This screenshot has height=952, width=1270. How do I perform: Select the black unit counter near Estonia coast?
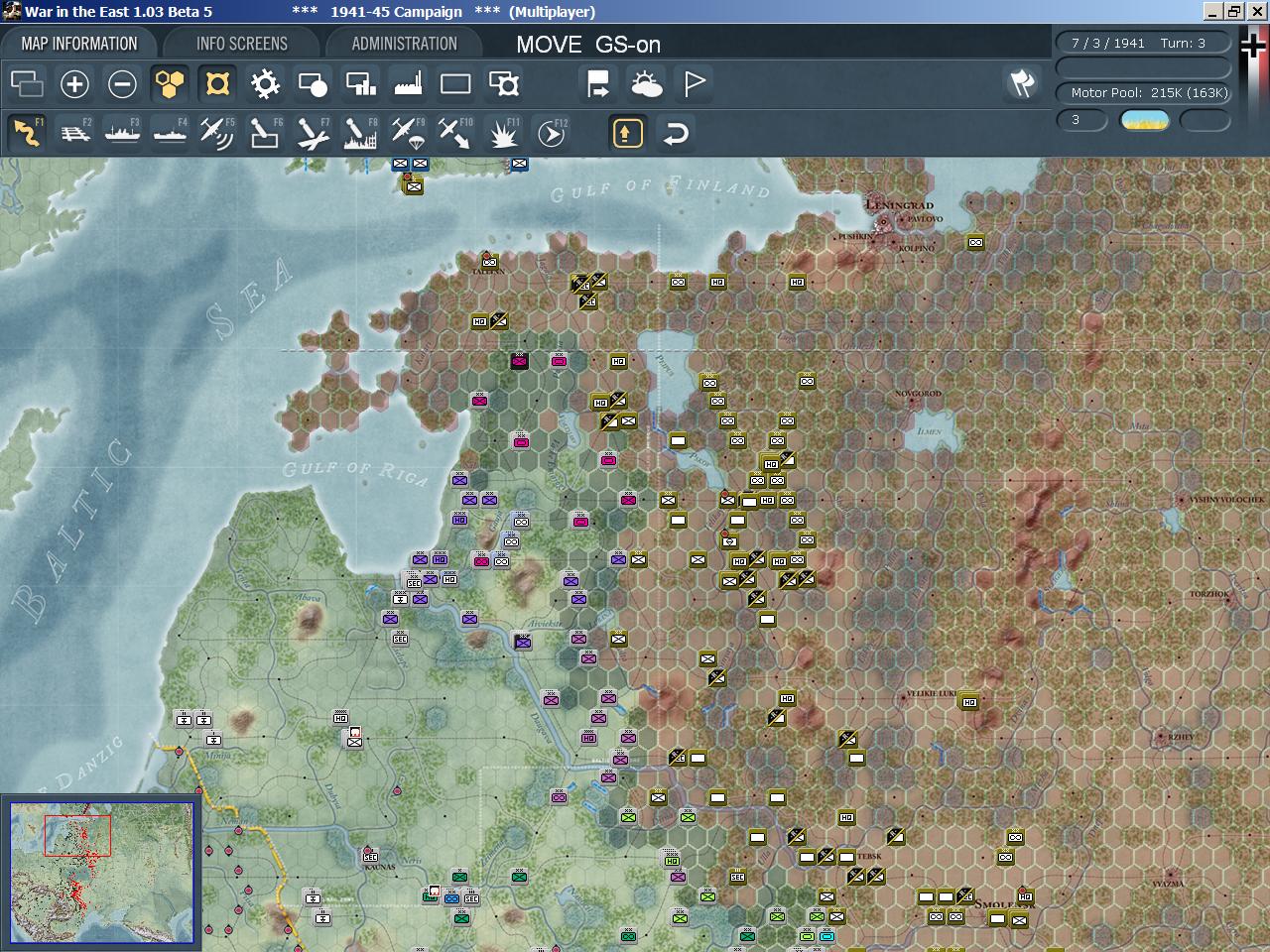coord(519,362)
